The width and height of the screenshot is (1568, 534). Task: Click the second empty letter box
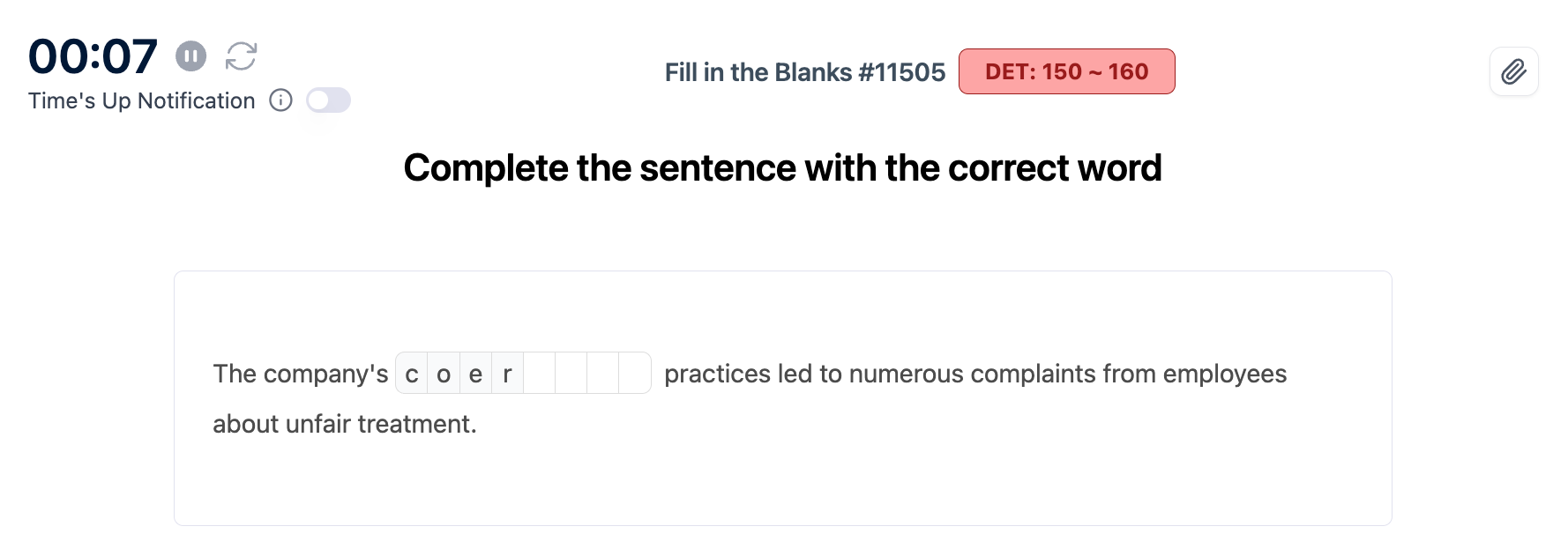(571, 374)
